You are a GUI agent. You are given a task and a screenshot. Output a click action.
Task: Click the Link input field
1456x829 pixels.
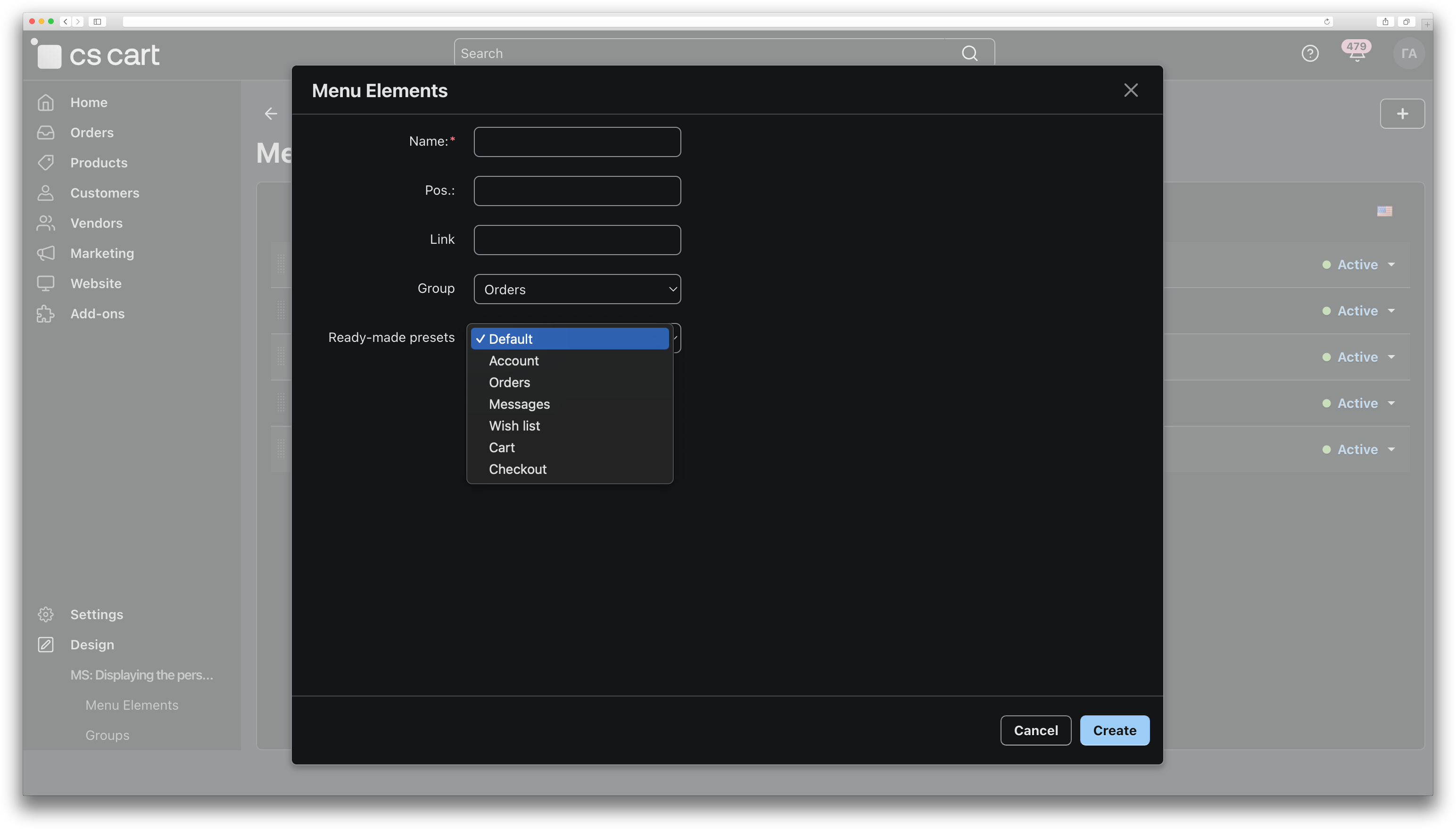(x=577, y=240)
